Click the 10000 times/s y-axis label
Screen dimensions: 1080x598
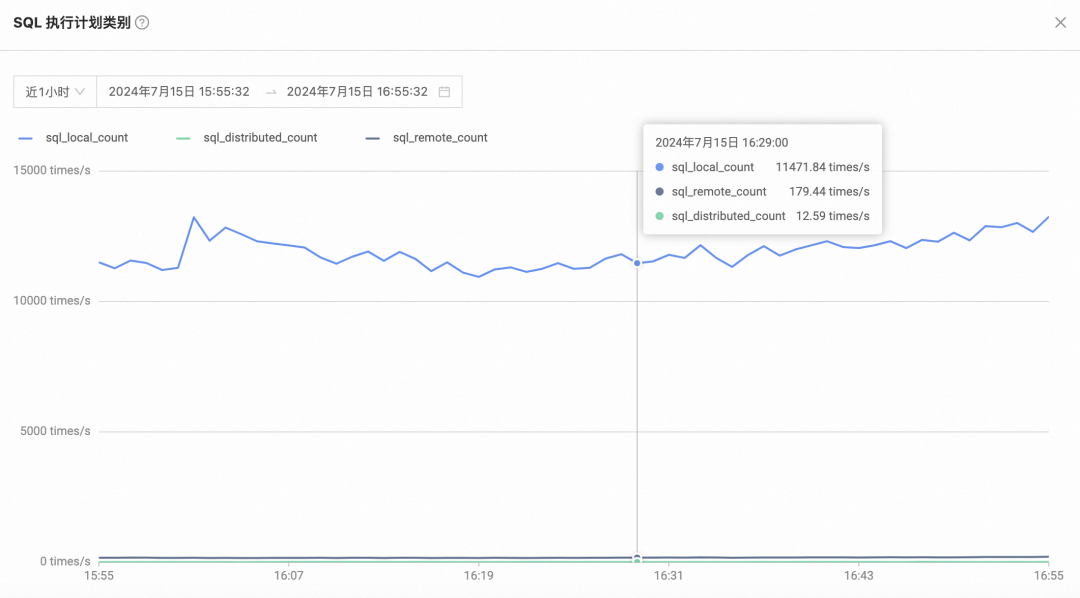click(x=51, y=301)
